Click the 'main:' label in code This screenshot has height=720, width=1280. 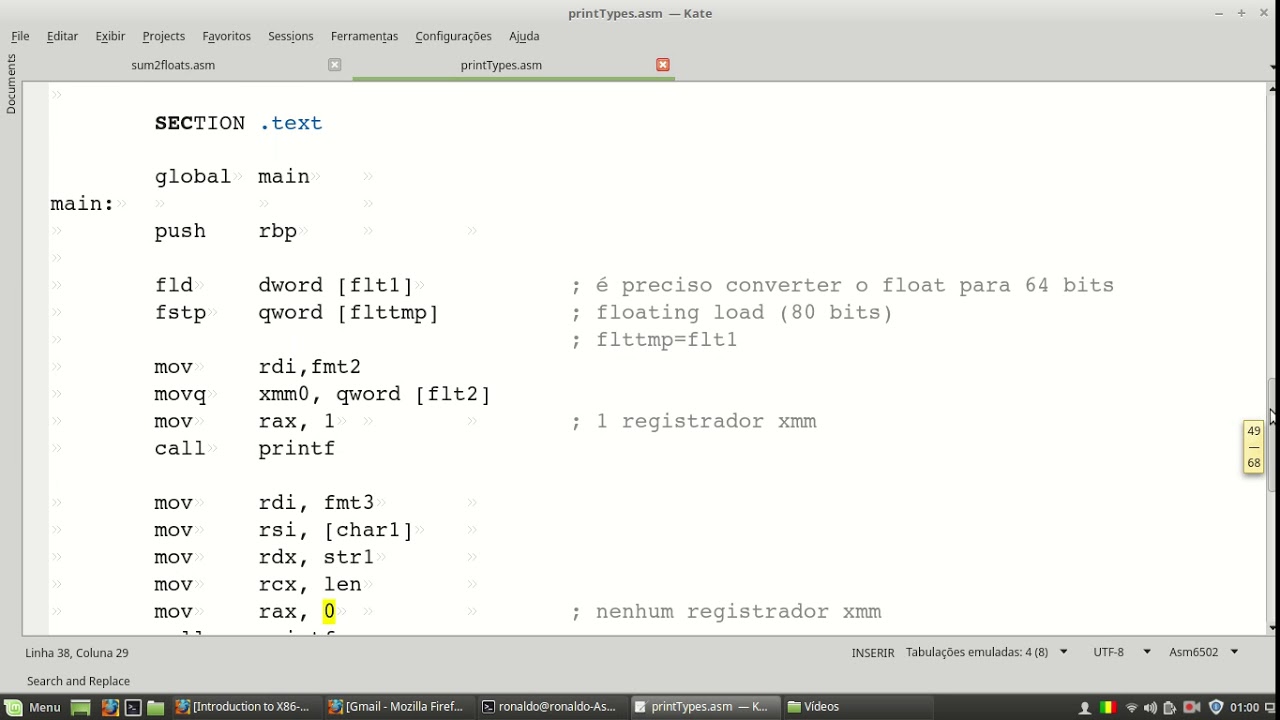pyautogui.click(x=82, y=204)
